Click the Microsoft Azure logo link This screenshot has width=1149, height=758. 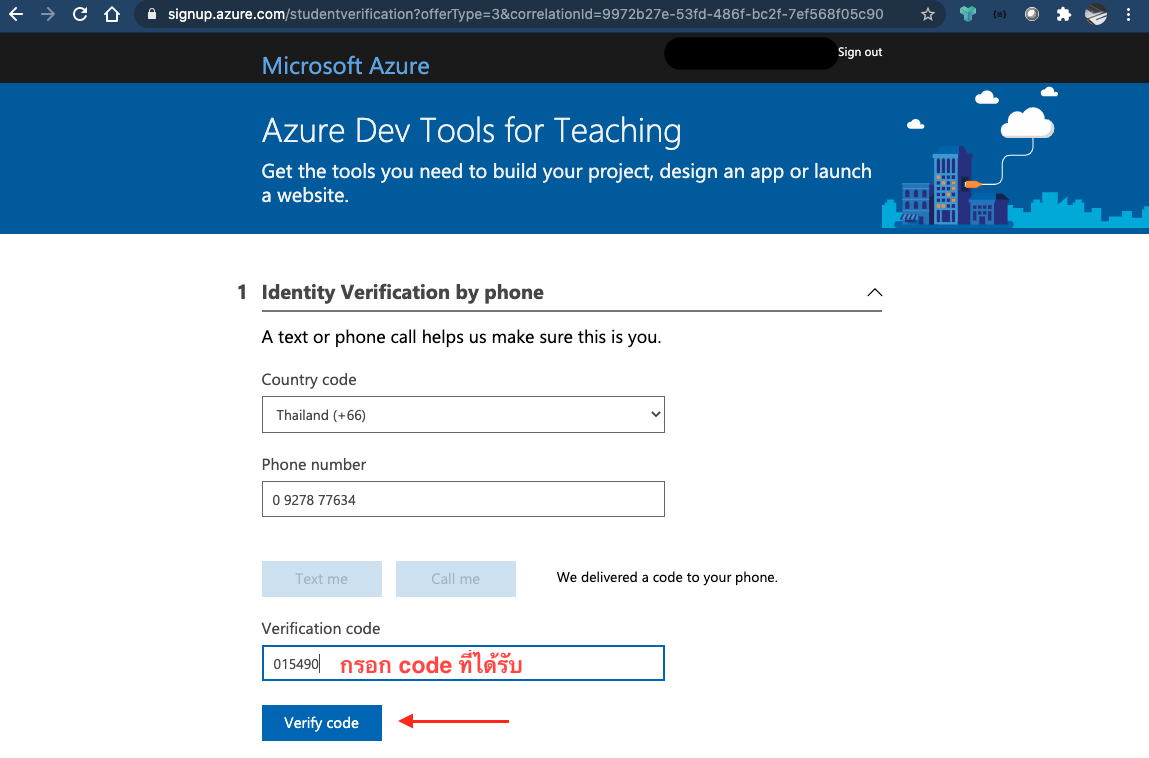click(346, 66)
